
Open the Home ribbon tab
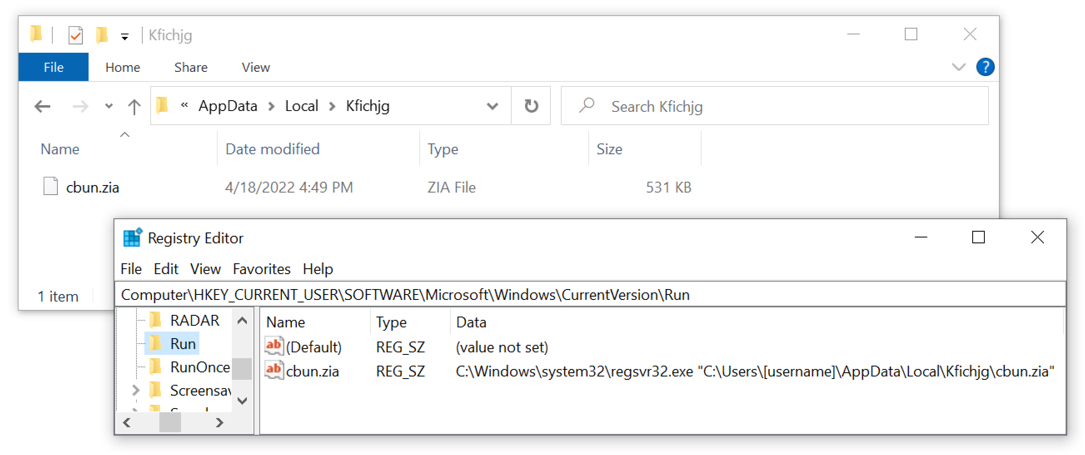pyautogui.click(x=122, y=67)
